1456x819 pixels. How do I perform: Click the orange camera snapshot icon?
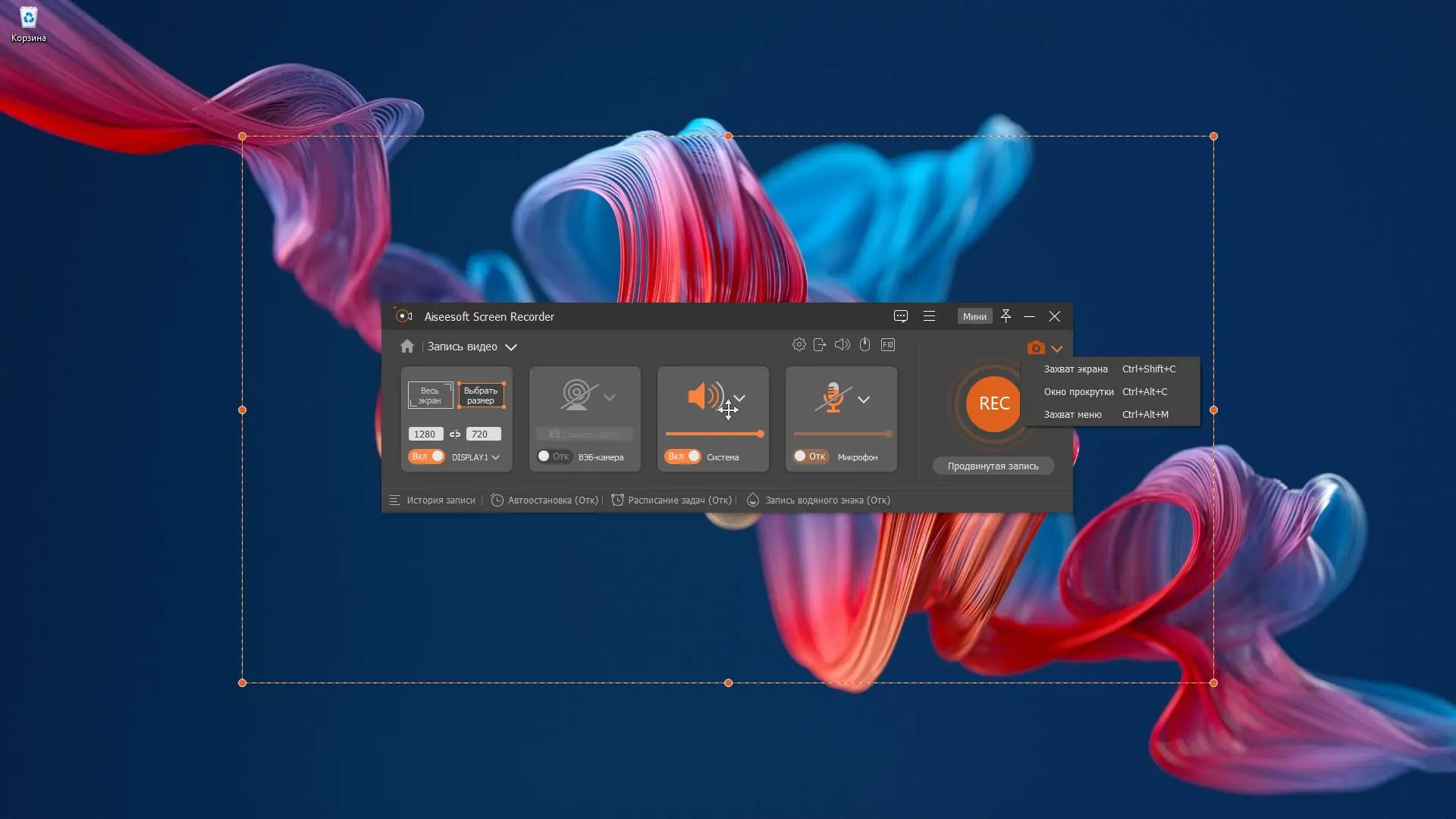[x=1035, y=348]
